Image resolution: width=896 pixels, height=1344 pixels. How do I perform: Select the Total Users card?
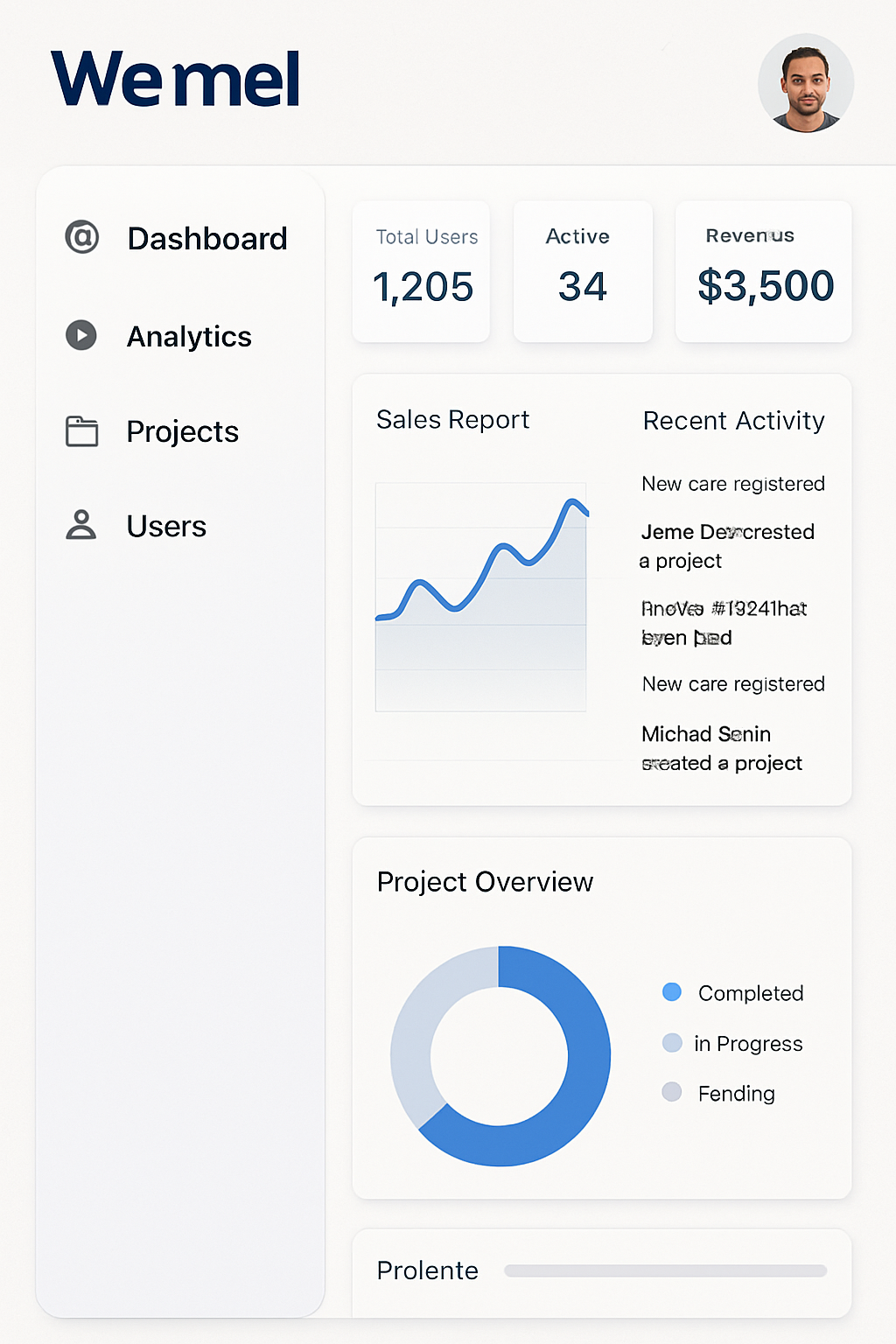tap(421, 271)
